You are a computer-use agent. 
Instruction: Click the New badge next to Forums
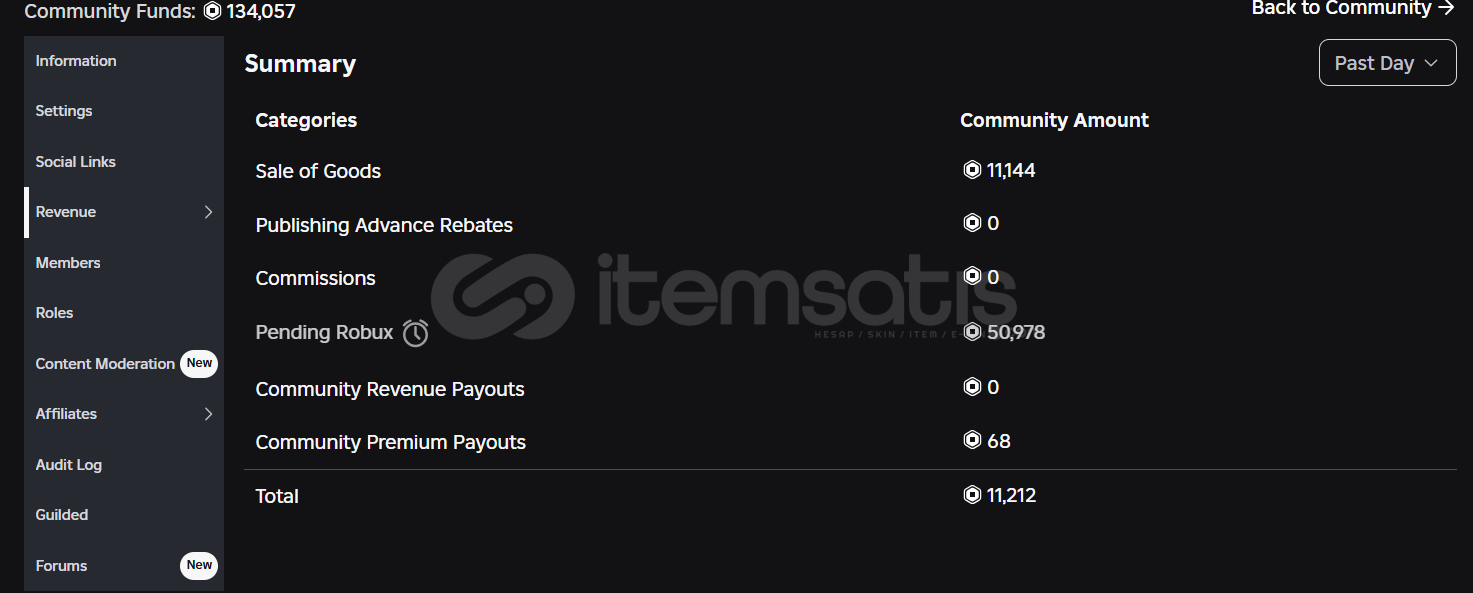pyautogui.click(x=199, y=565)
